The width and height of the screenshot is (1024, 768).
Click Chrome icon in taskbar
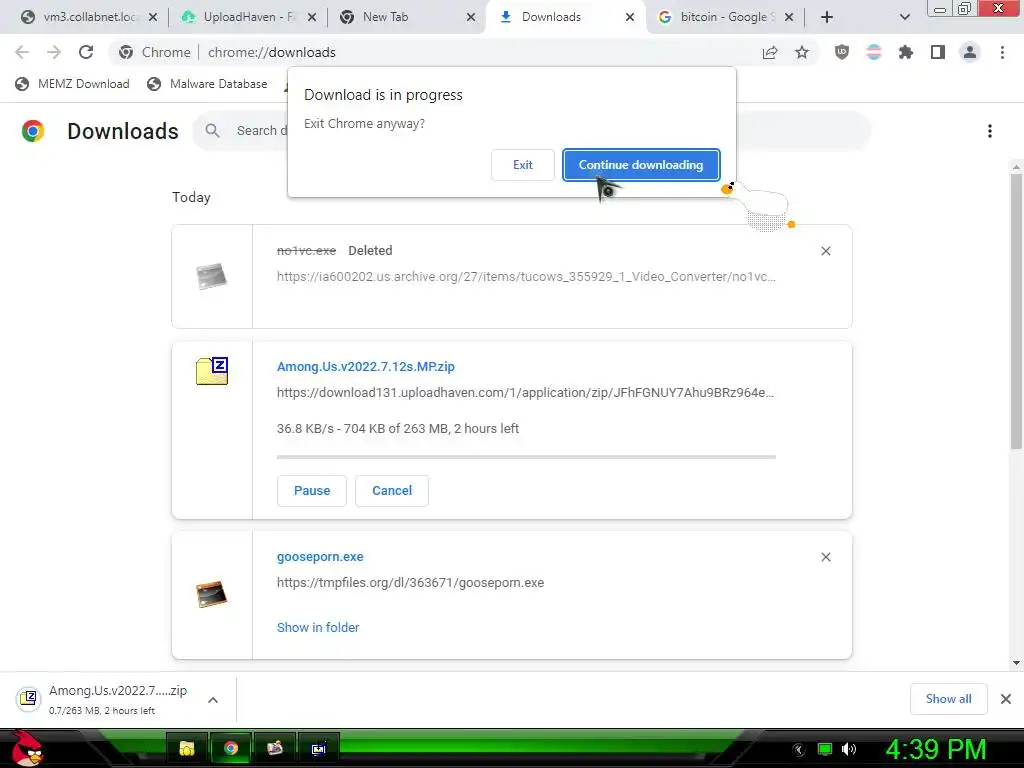(231, 748)
